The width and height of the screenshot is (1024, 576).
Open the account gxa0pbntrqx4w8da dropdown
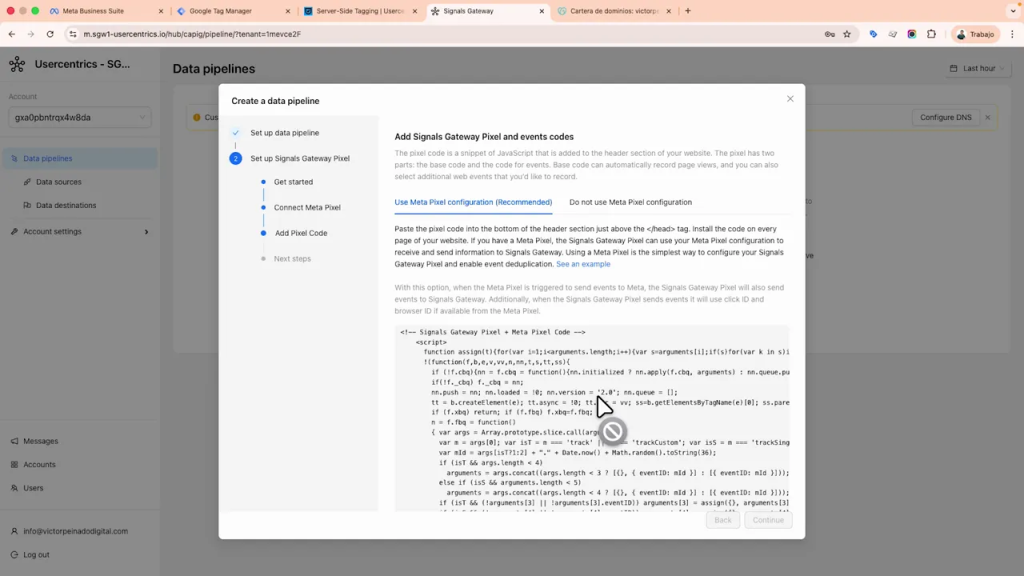click(x=80, y=118)
